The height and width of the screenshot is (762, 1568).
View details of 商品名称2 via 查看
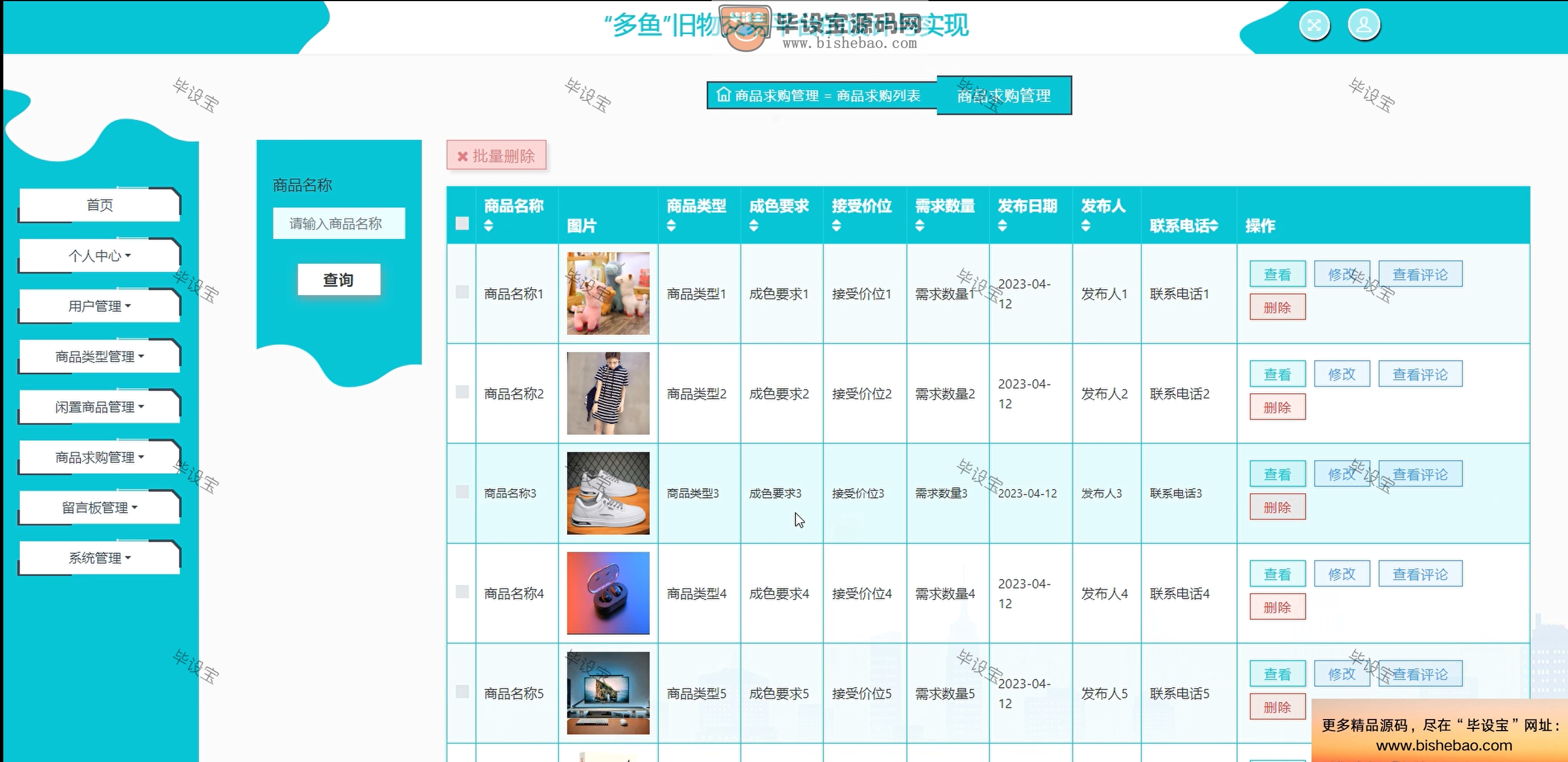tap(1277, 374)
